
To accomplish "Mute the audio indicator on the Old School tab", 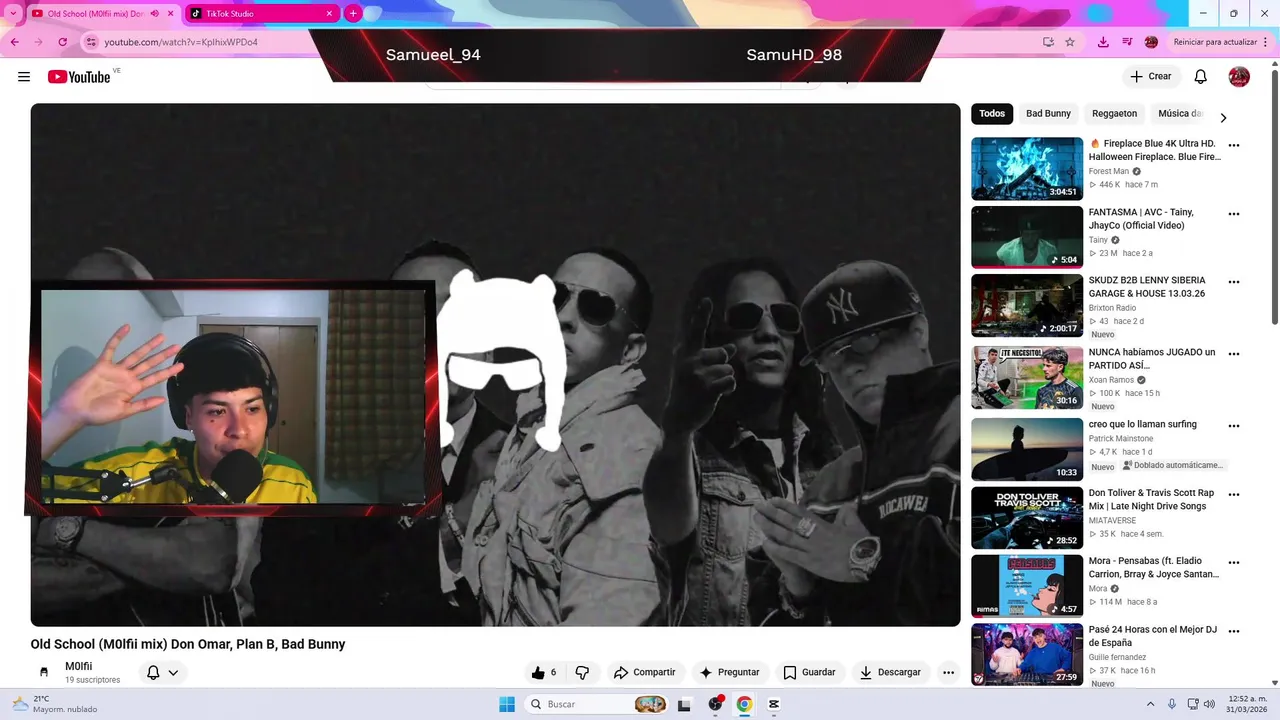I will 154,14.
